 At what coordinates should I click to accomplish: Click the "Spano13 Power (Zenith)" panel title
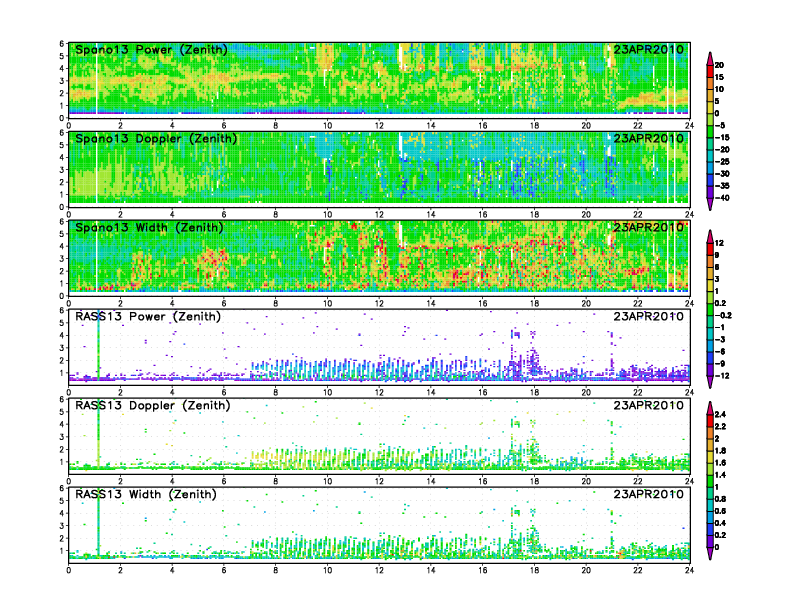[151, 50]
